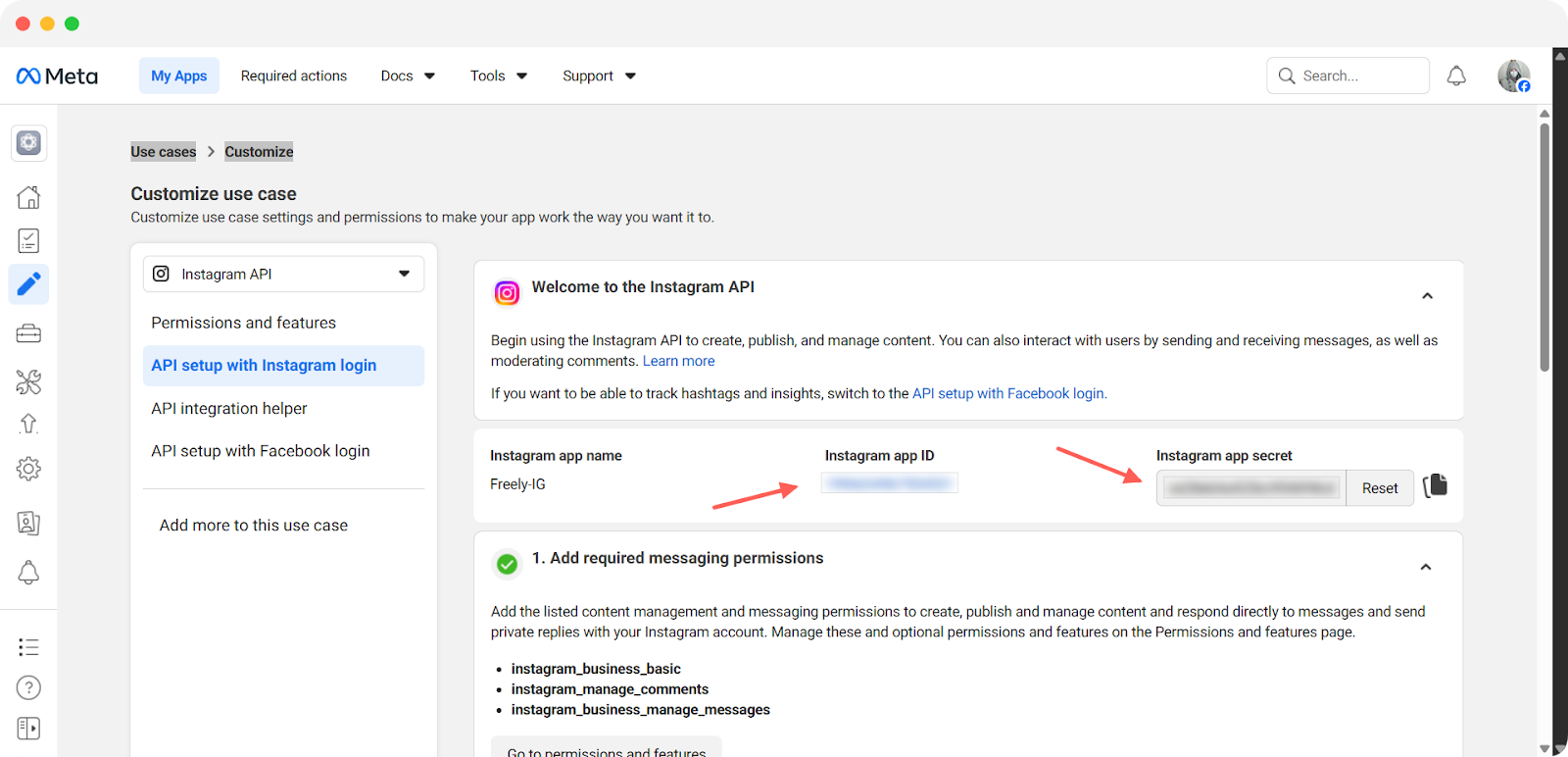Open the Instagram API dropdown
The image size is (1568, 757).
pyautogui.click(x=283, y=275)
